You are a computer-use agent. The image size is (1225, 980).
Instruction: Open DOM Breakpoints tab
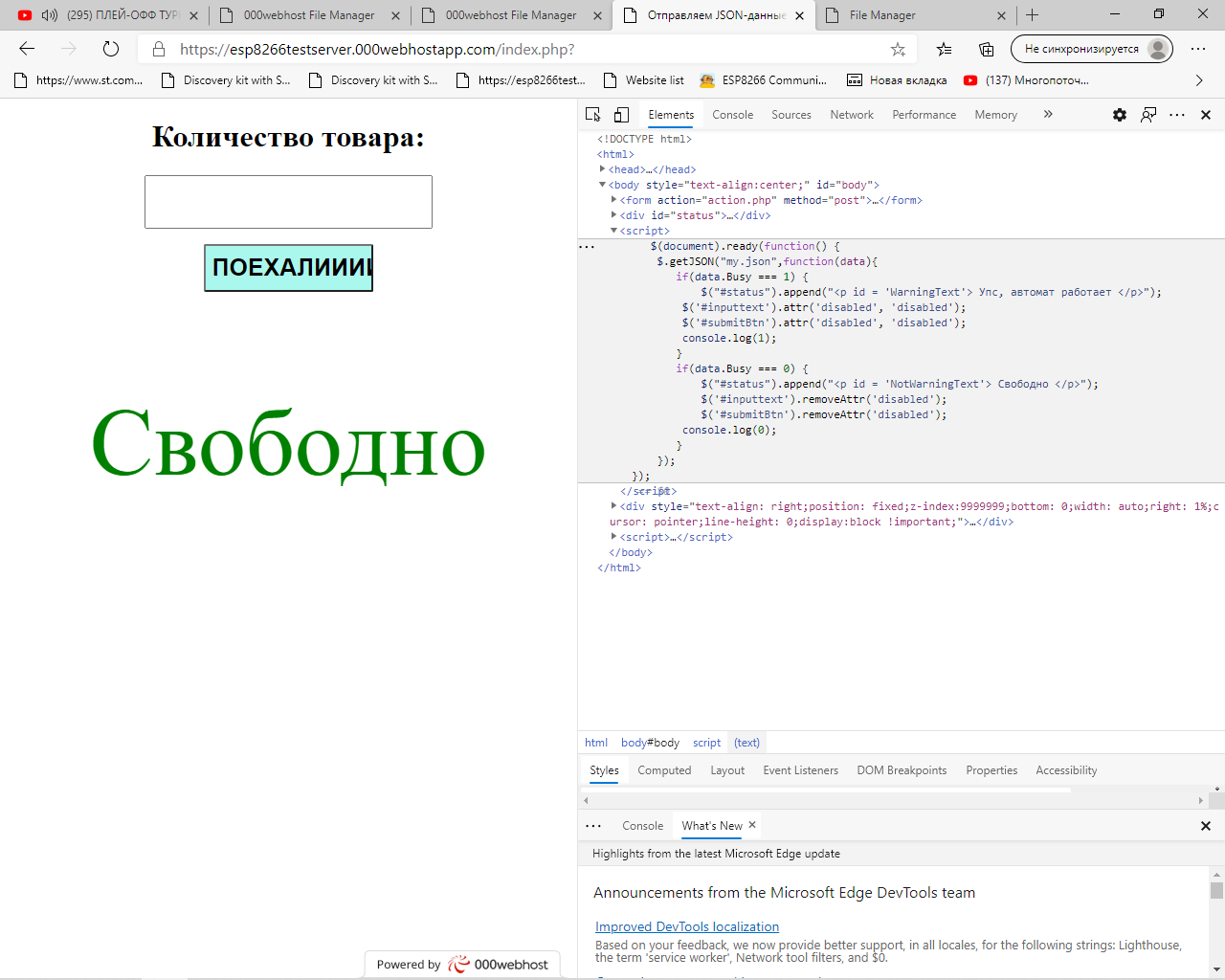point(902,770)
